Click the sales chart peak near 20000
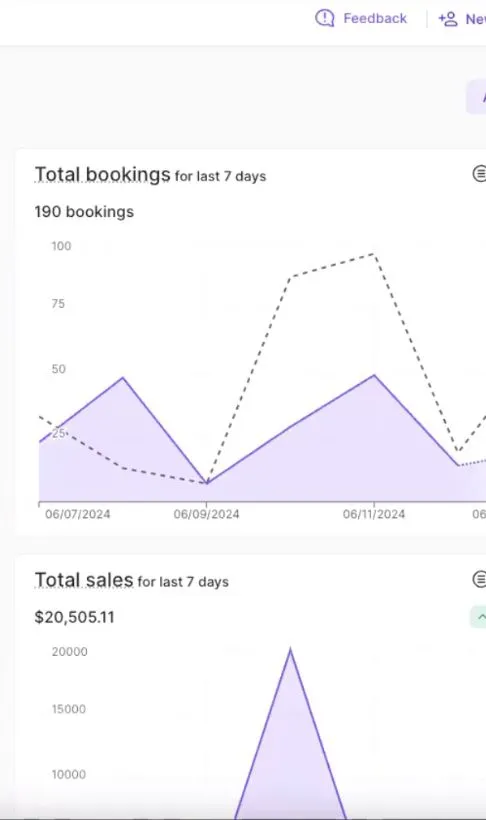 pyautogui.click(x=290, y=650)
